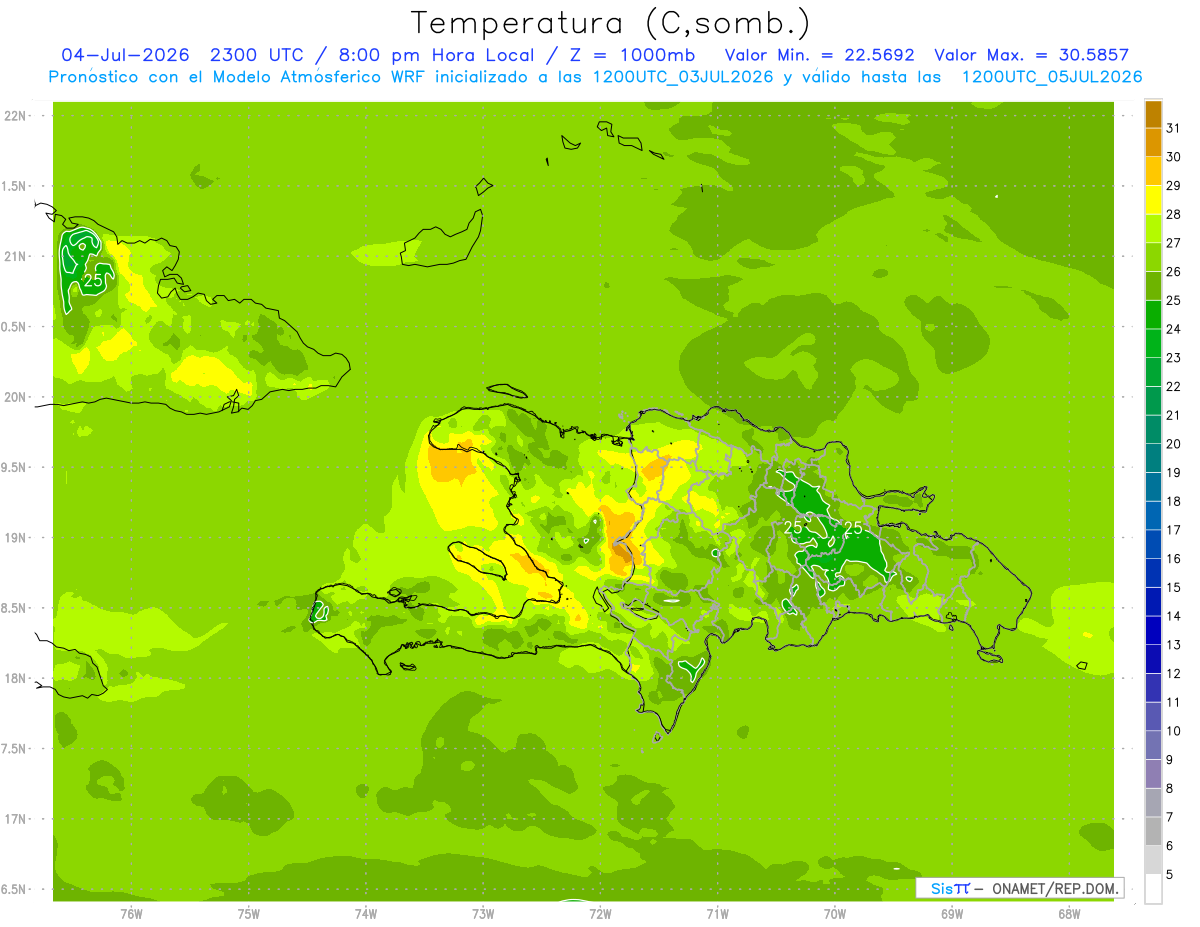Screen dimensions: 1200x927
Task: Click the '72W' longitude axis label
Action: (x=601, y=913)
